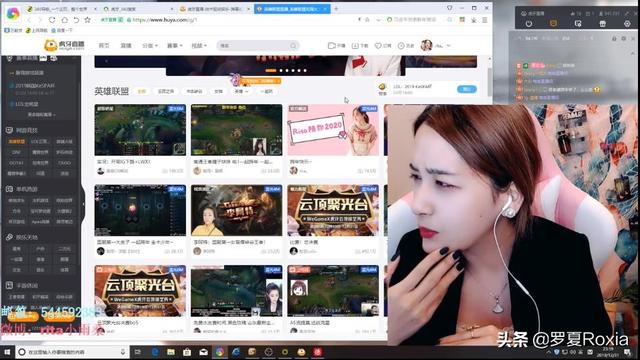This screenshot has width=640, height=360.
Task: Click the orange emoji face in streaming toolbar
Action: (553, 24)
